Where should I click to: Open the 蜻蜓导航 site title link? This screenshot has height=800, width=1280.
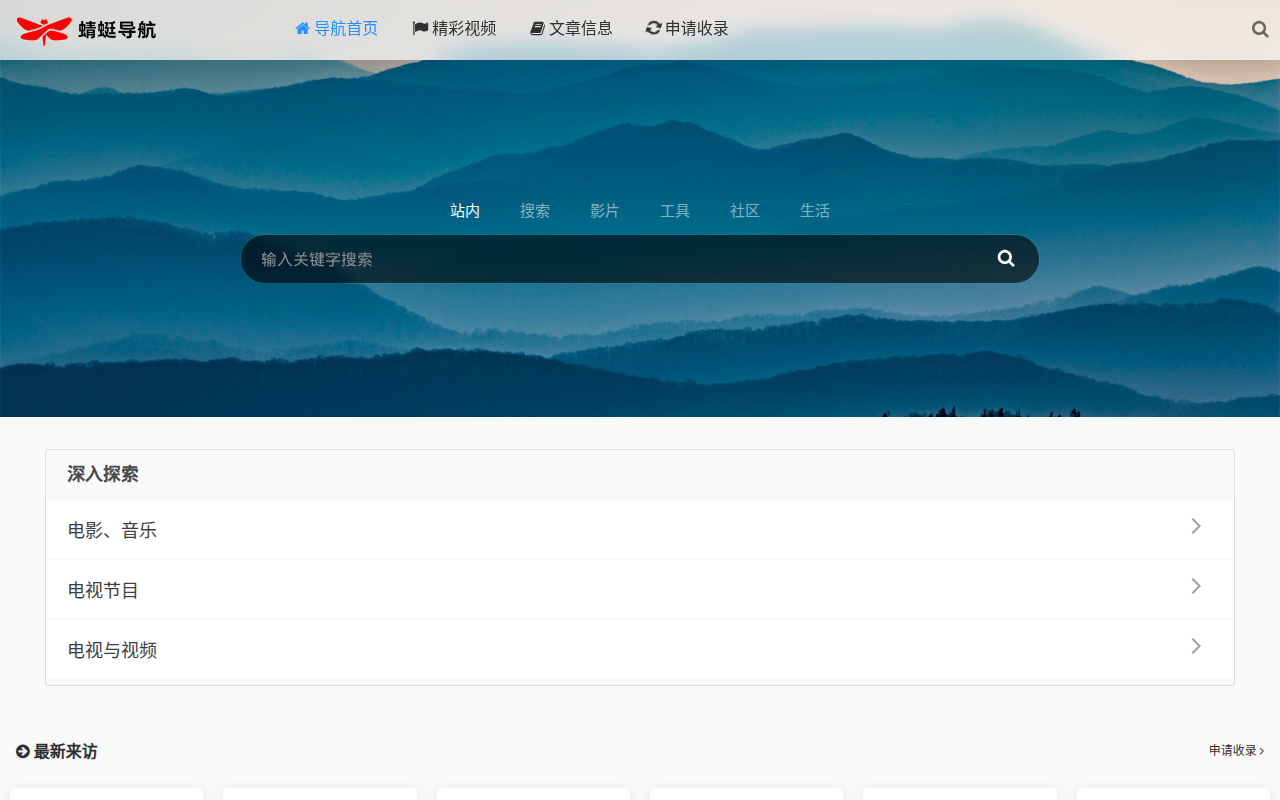[x=117, y=30]
